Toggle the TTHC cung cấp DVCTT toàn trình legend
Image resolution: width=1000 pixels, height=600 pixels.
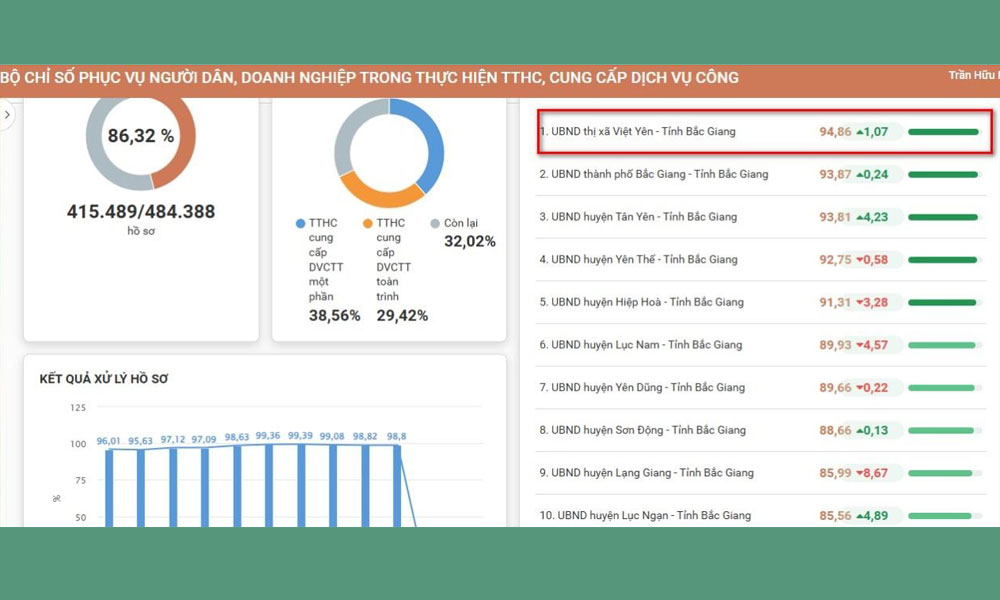(x=391, y=260)
